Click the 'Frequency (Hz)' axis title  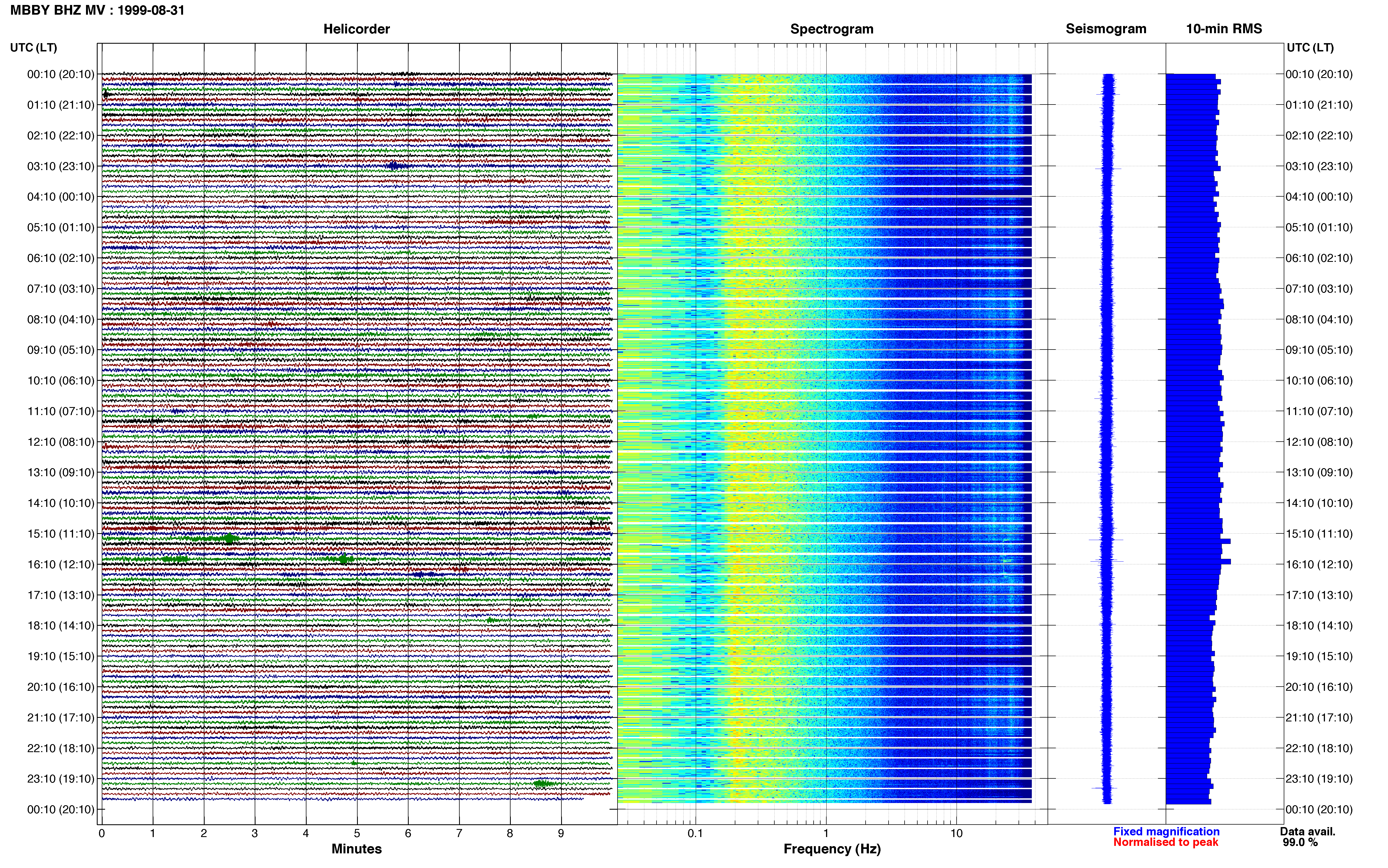[x=832, y=849]
